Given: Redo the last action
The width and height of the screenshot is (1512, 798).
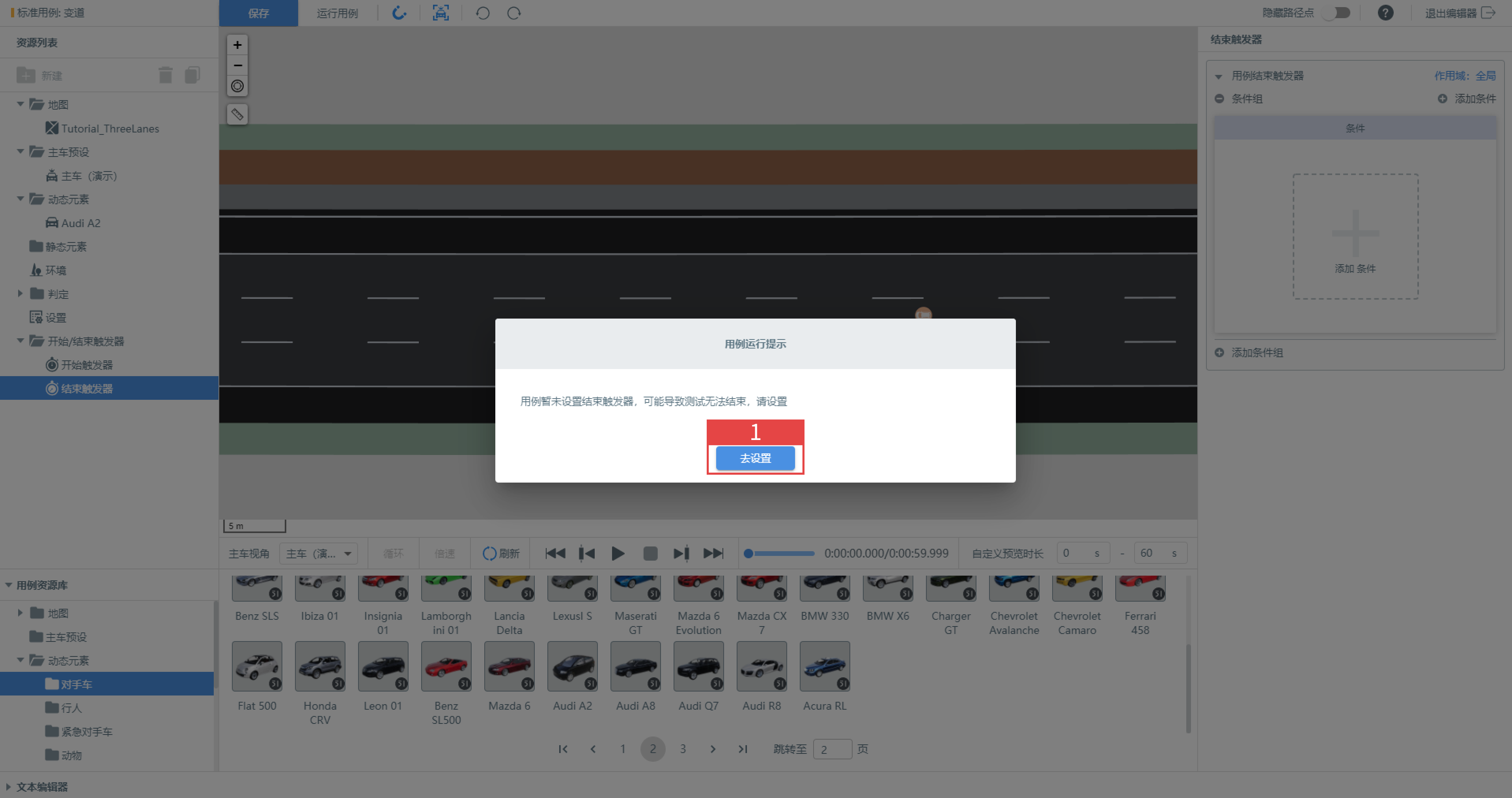Looking at the screenshot, I should tap(513, 13).
